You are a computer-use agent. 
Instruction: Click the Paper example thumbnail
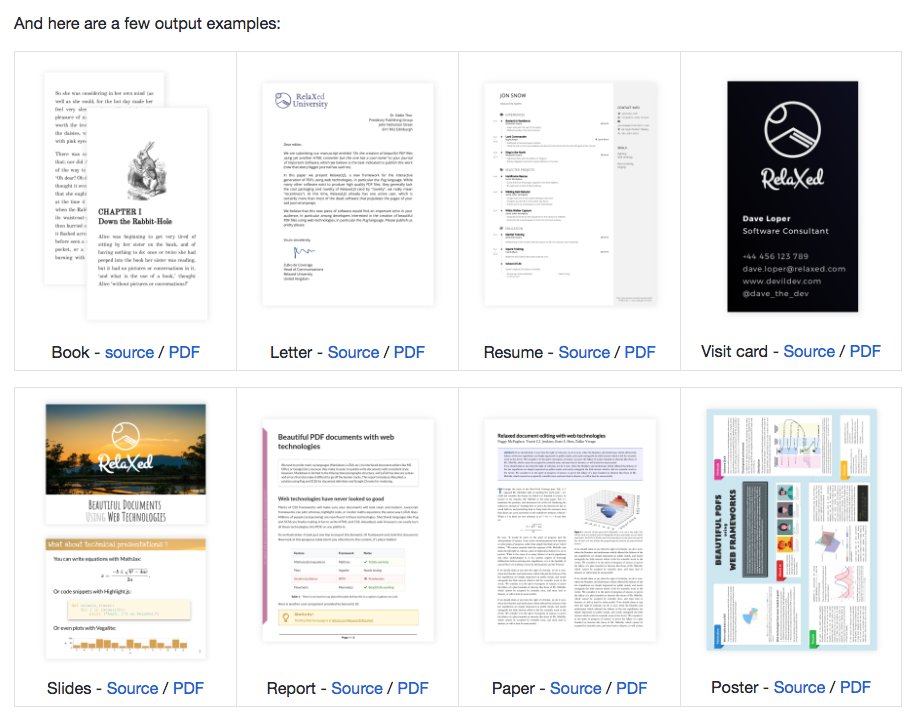tap(570, 531)
